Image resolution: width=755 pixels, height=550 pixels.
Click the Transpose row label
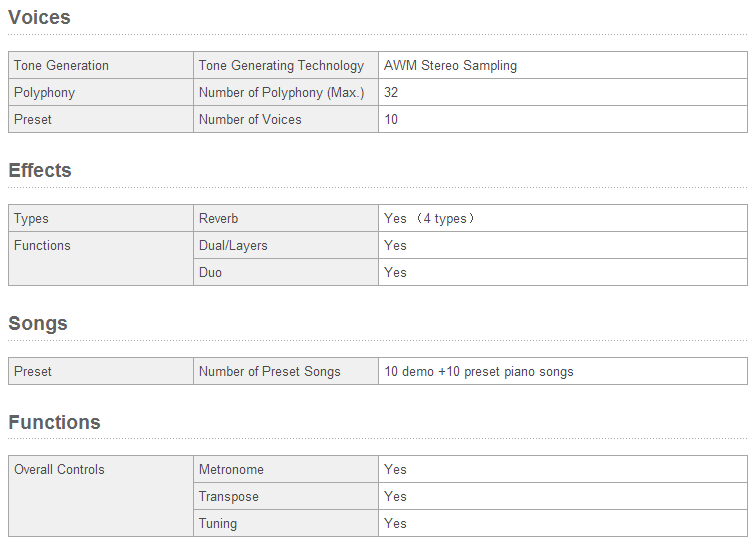tap(228, 497)
